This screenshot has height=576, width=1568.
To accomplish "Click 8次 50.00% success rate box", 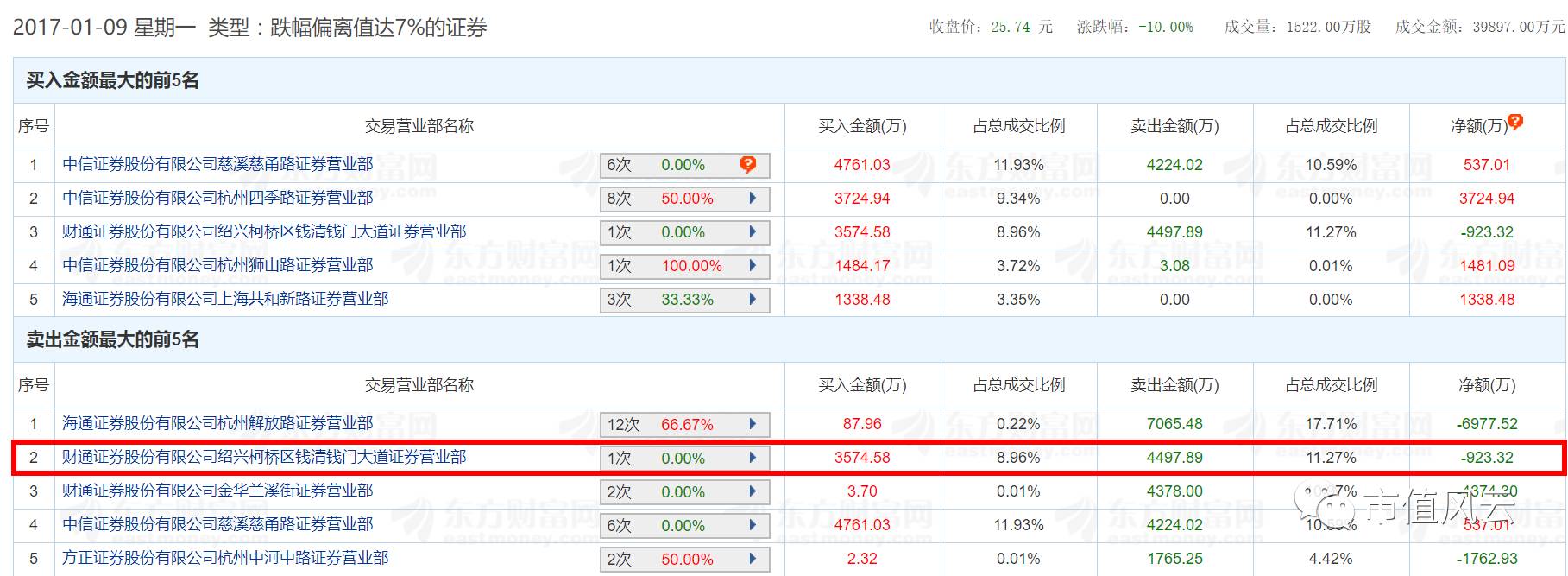I will 685,199.
